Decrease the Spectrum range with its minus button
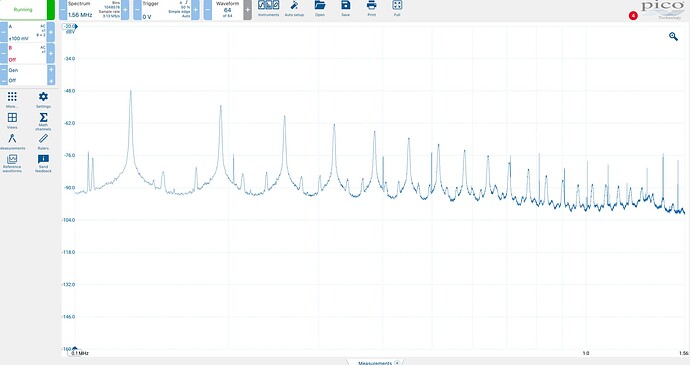The image size is (690, 365). click(x=63, y=10)
